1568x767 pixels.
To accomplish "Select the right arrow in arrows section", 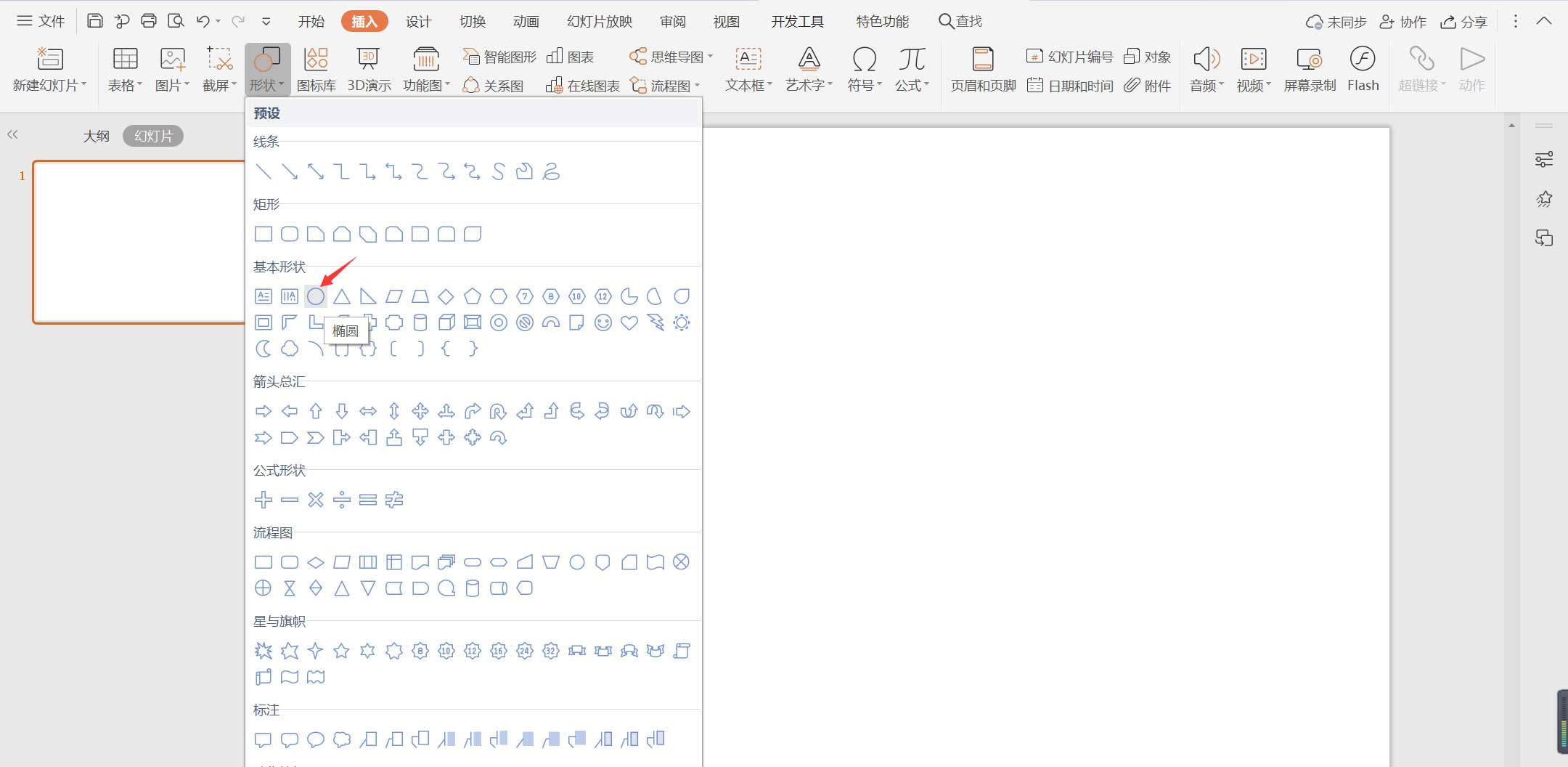I will point(263,412).
